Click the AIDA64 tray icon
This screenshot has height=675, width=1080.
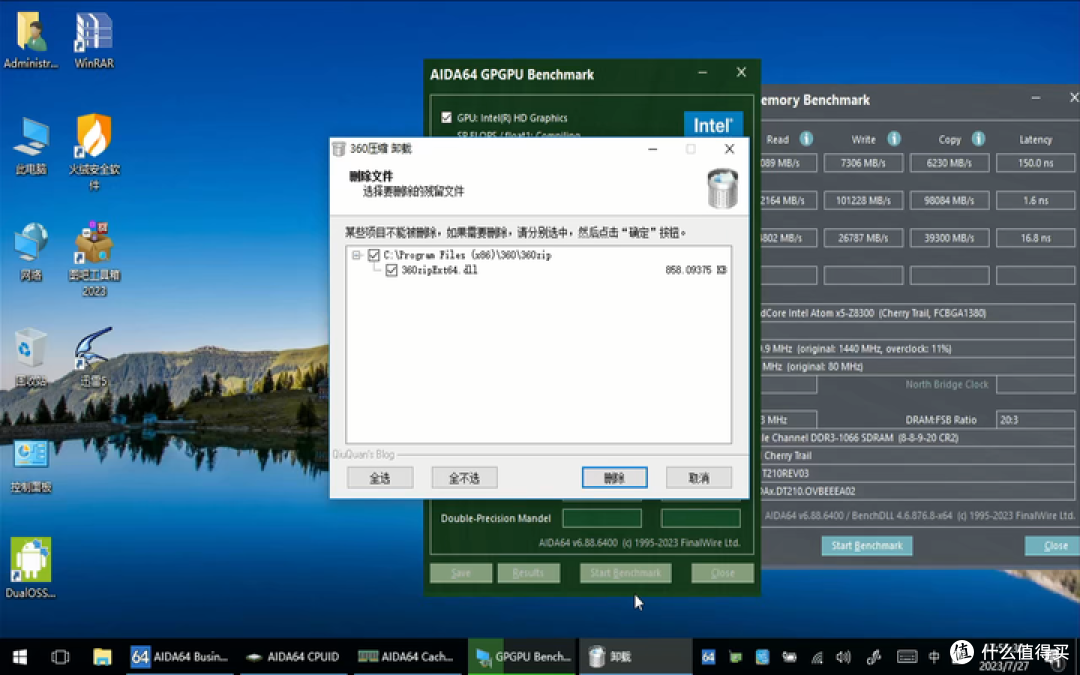(708, 657)
